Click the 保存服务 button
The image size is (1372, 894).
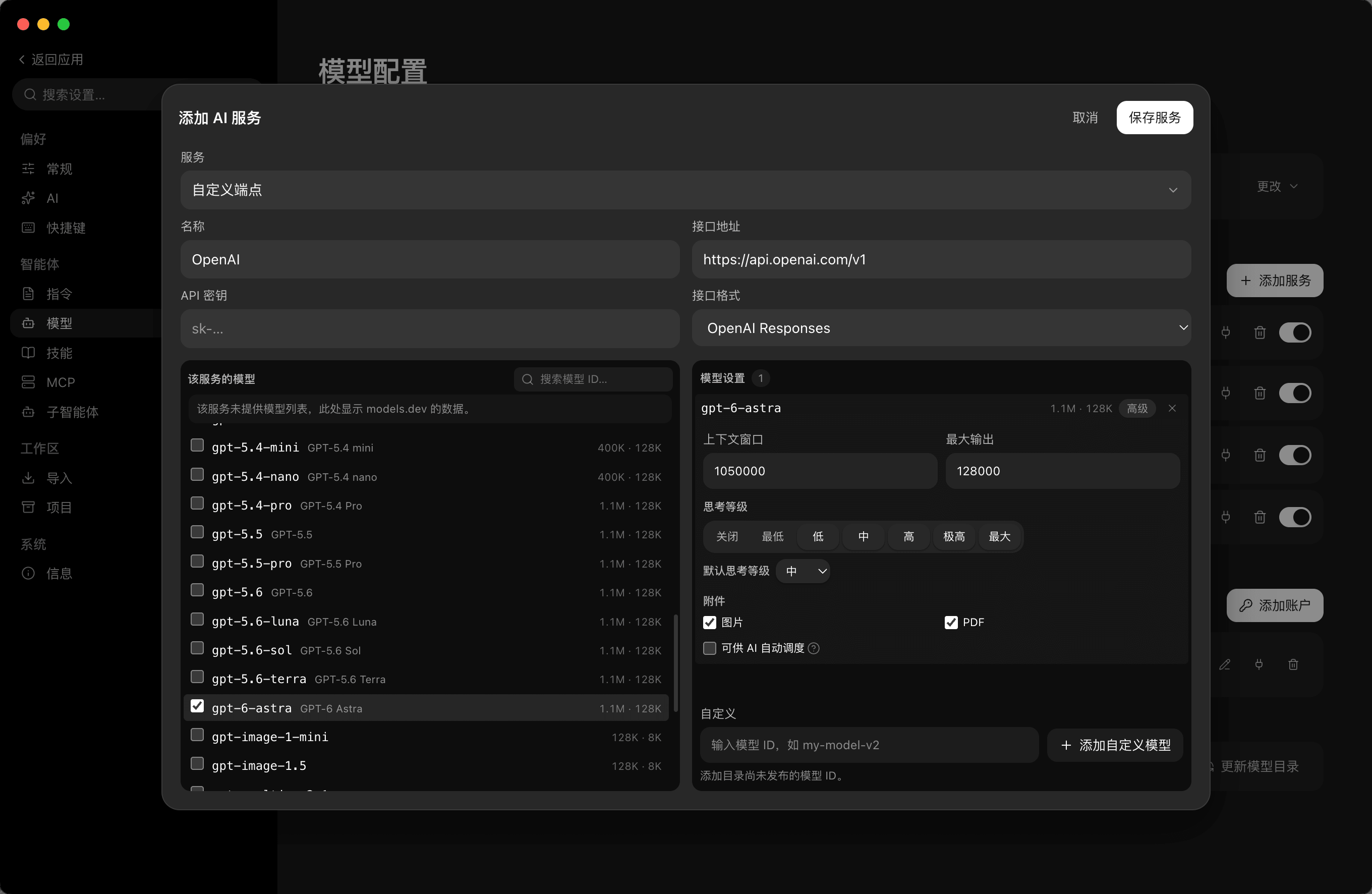coord(1155,118)
